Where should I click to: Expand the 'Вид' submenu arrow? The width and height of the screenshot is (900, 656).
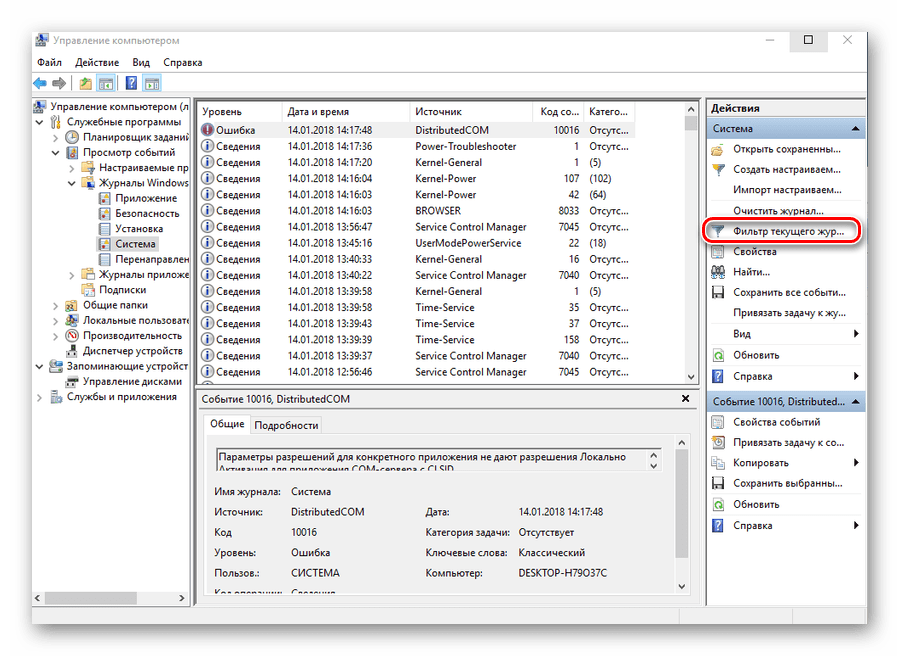coord(855,333)
